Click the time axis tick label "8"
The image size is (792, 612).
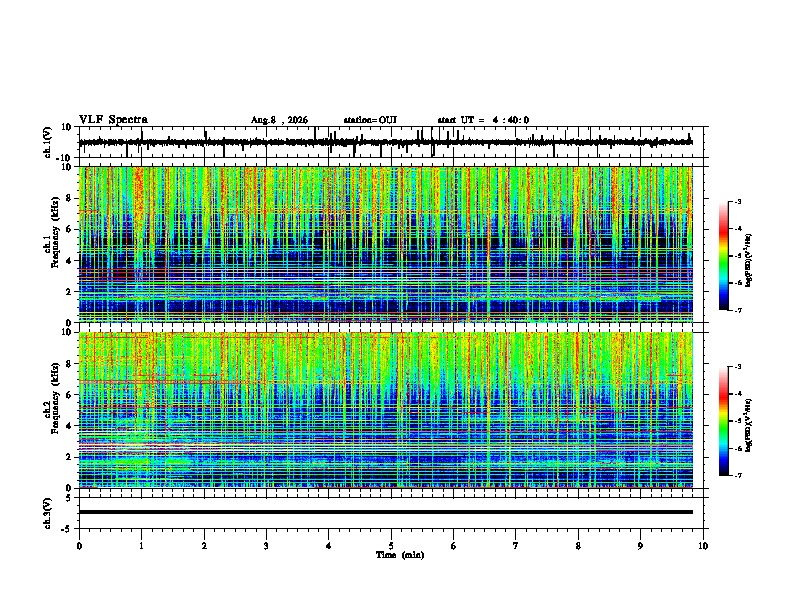[578, 546]
